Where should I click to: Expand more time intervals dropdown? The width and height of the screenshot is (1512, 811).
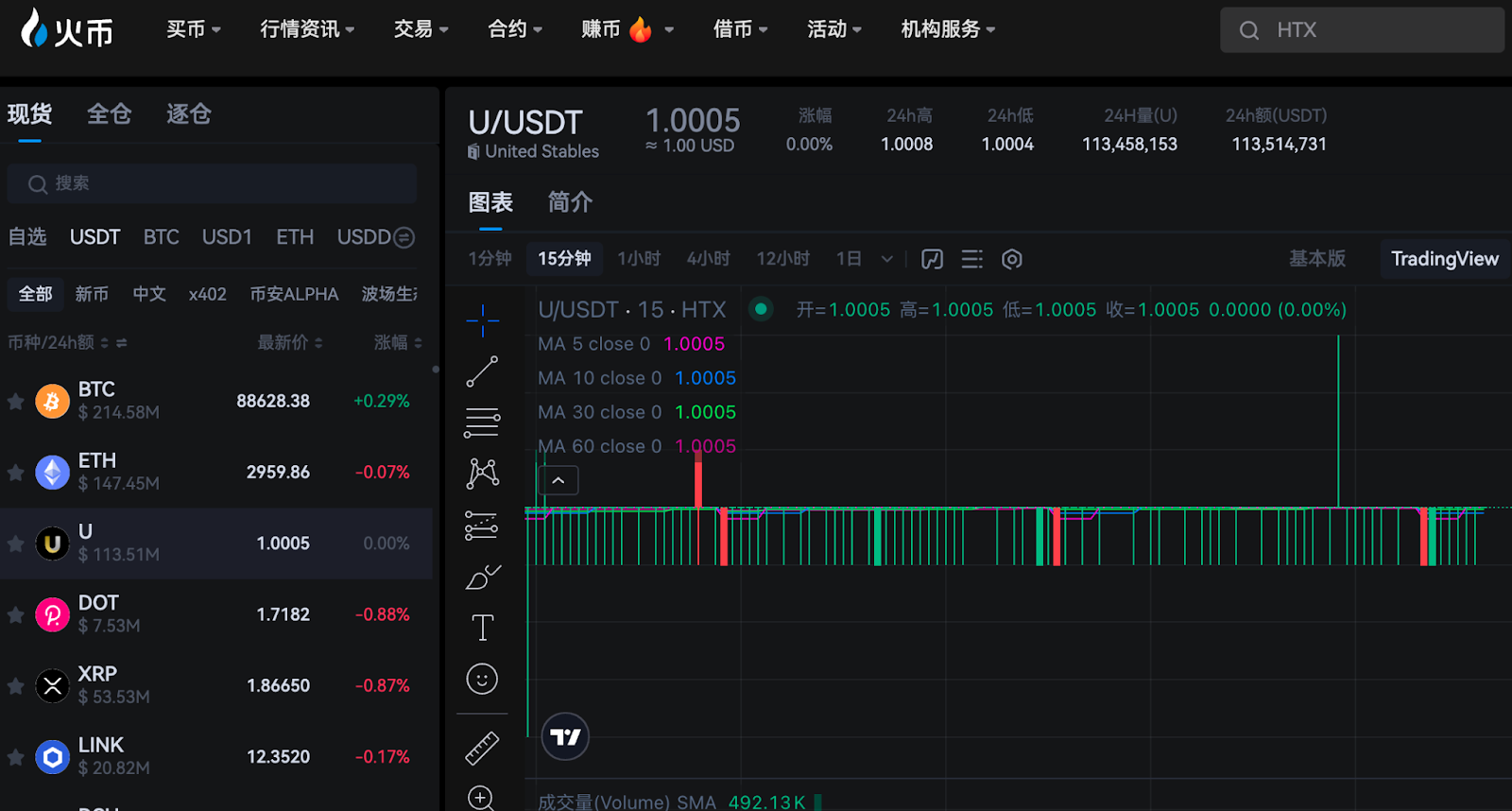click(886, 259)
